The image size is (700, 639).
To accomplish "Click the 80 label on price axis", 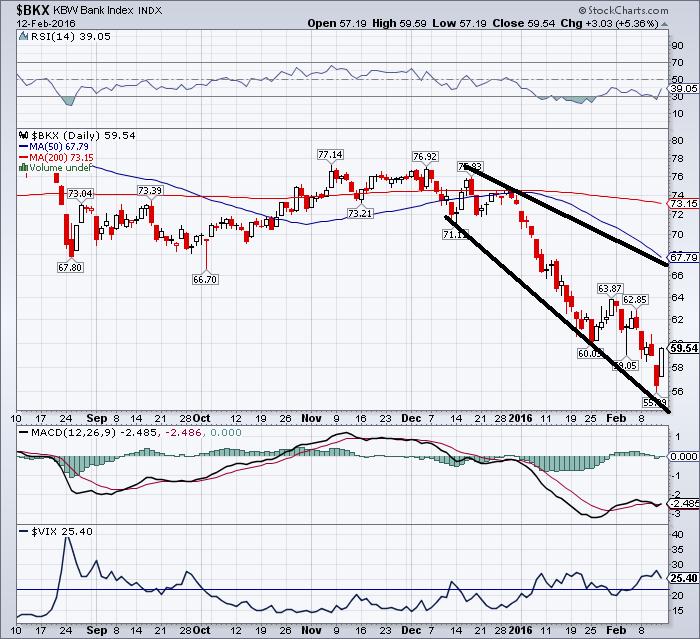I will click(x=677, y=140).
